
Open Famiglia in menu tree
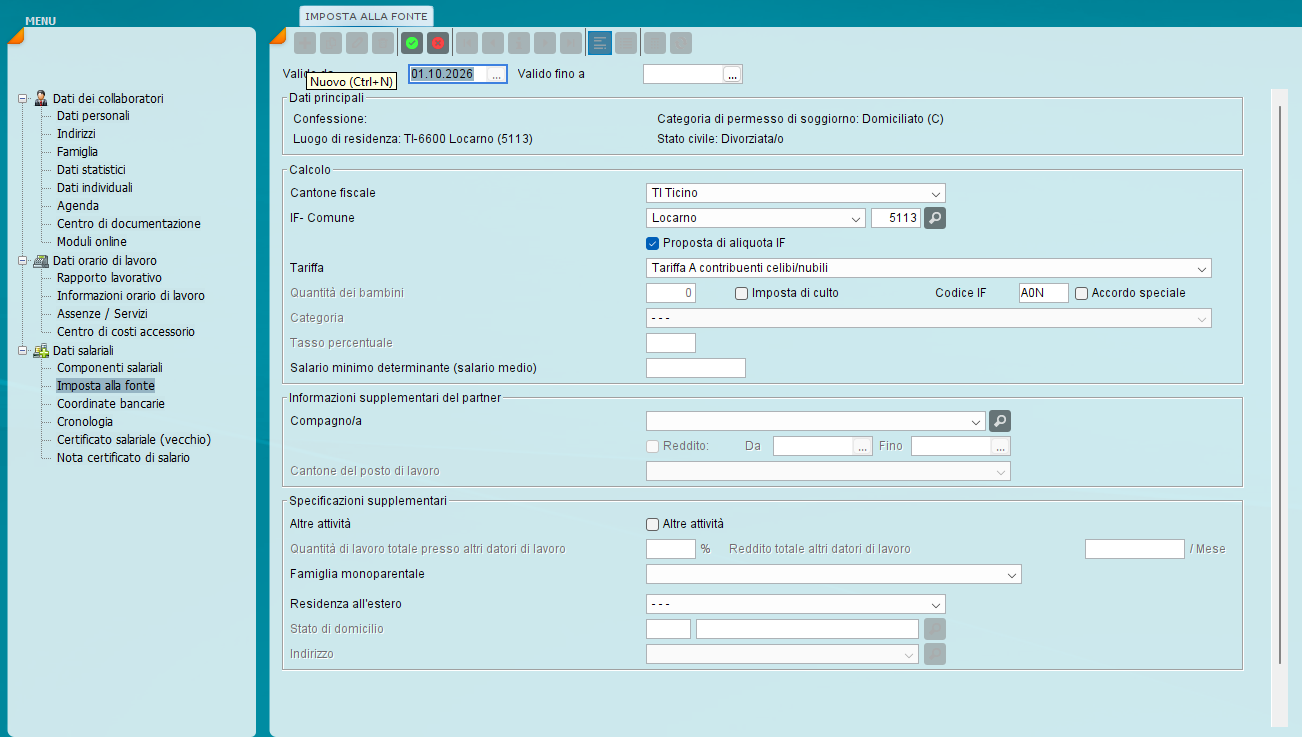coord(77,152)
